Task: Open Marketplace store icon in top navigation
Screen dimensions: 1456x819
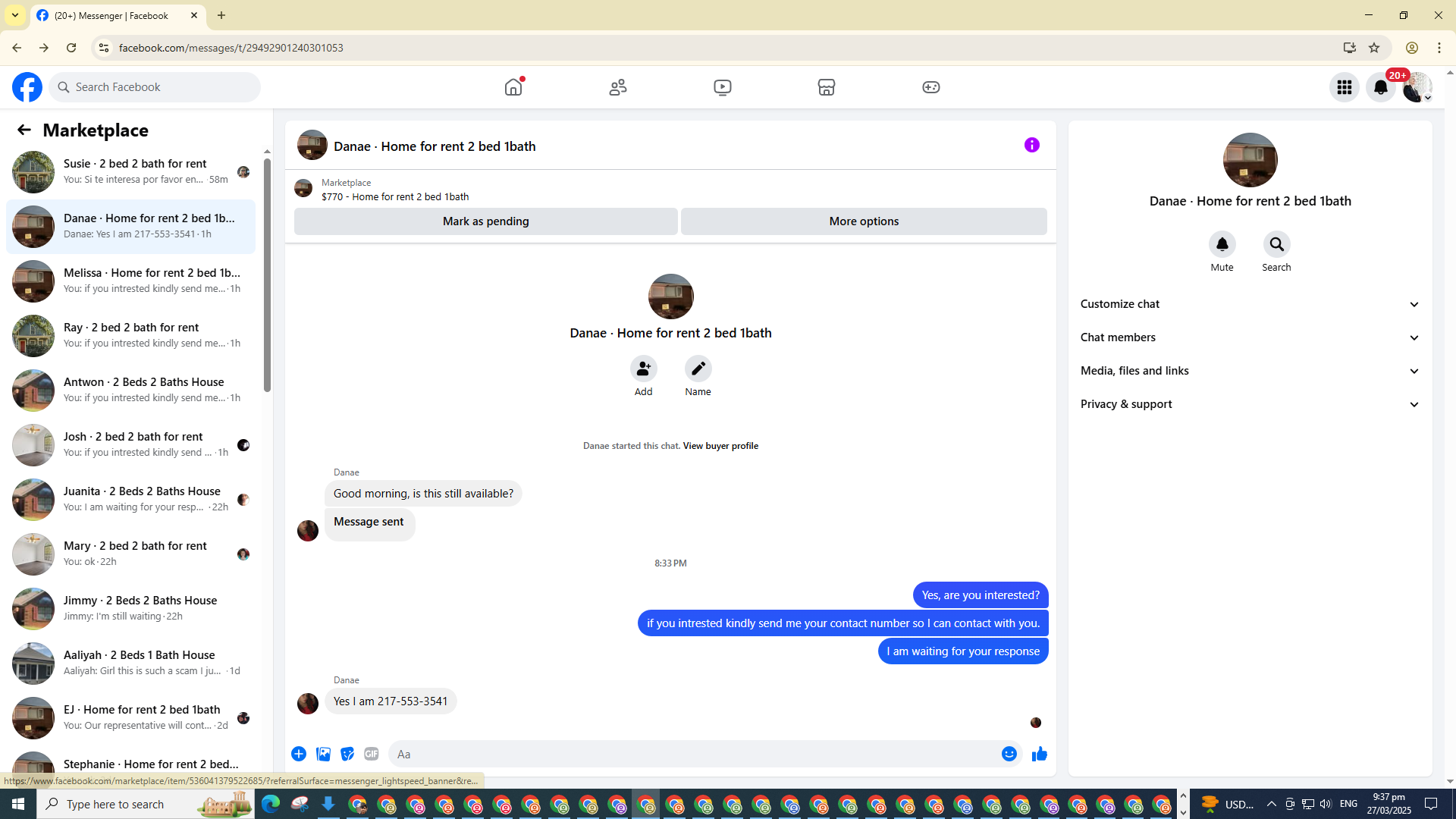Action: pos(827,87)
